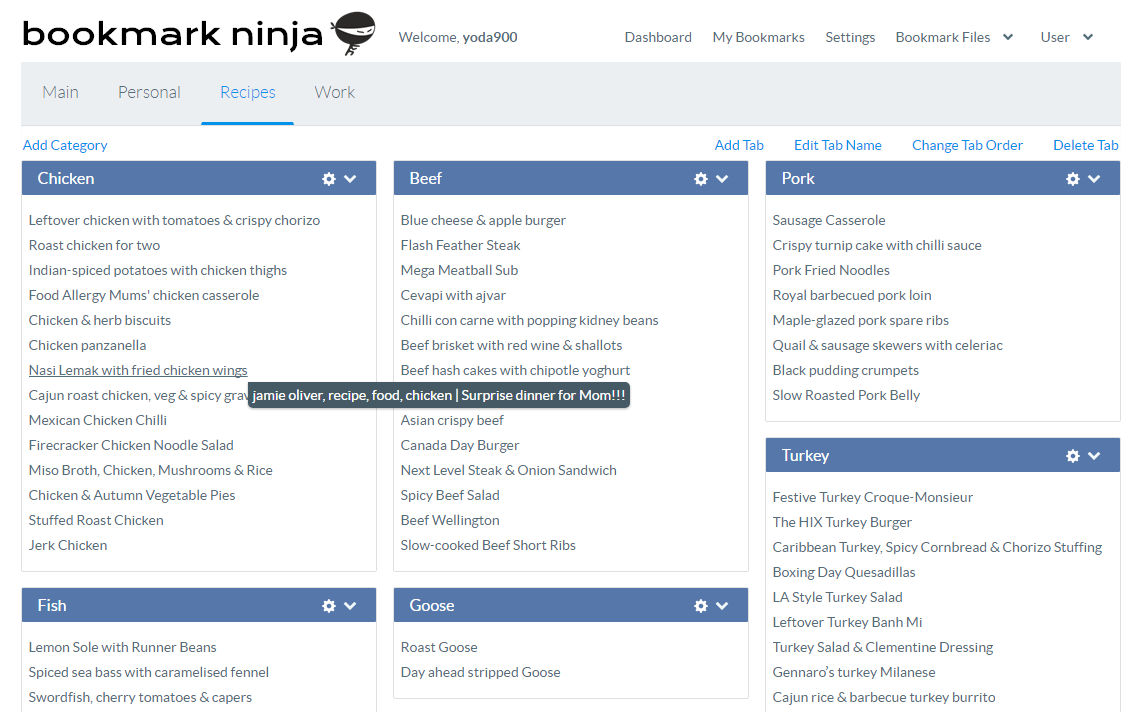Click the Delete Tab link

(1085, 145)
